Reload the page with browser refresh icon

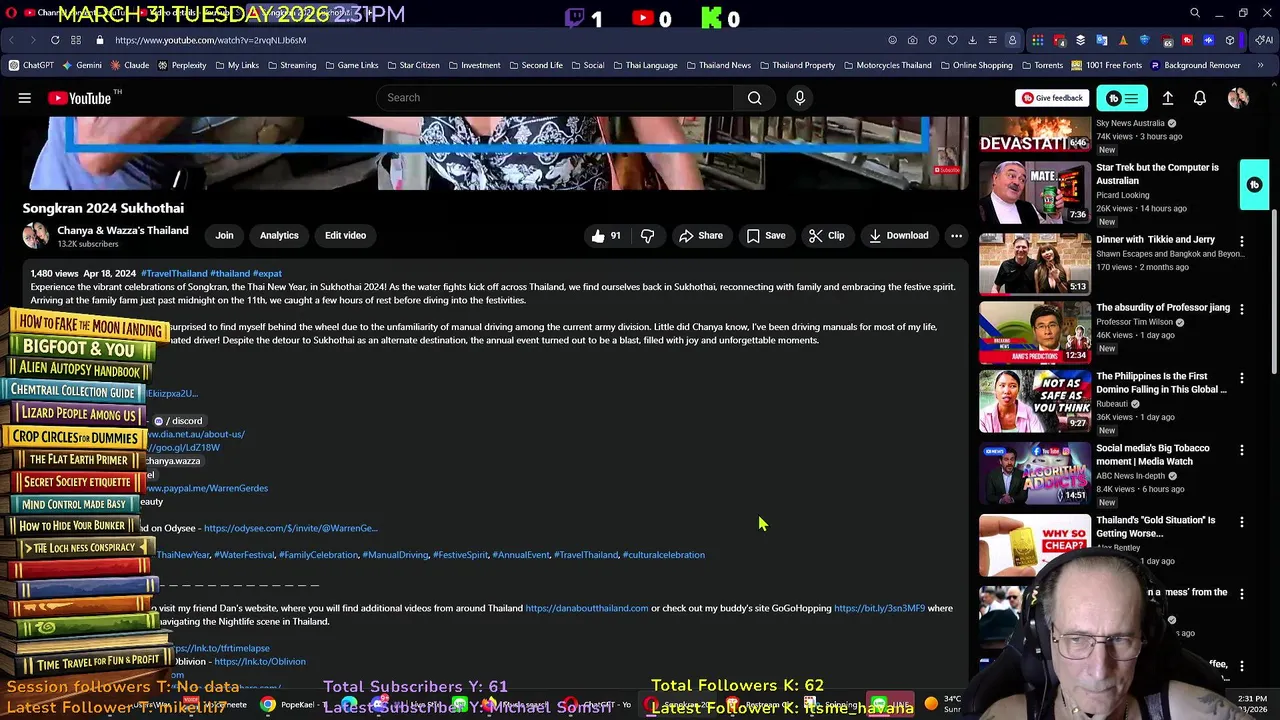(55, 40)
